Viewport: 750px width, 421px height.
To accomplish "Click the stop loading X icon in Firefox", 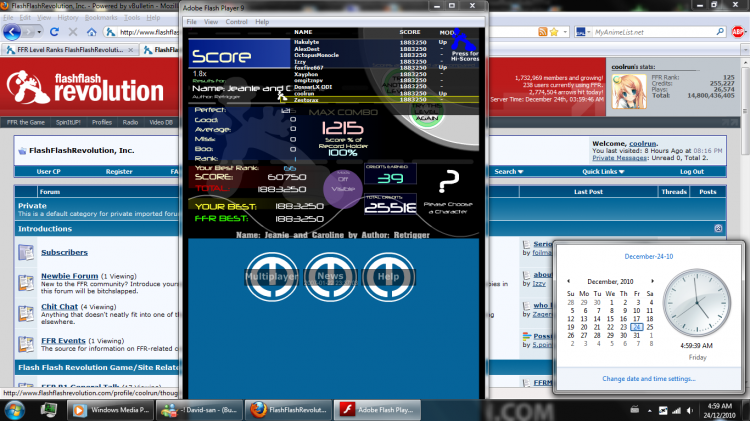I will tap(73, 32).
